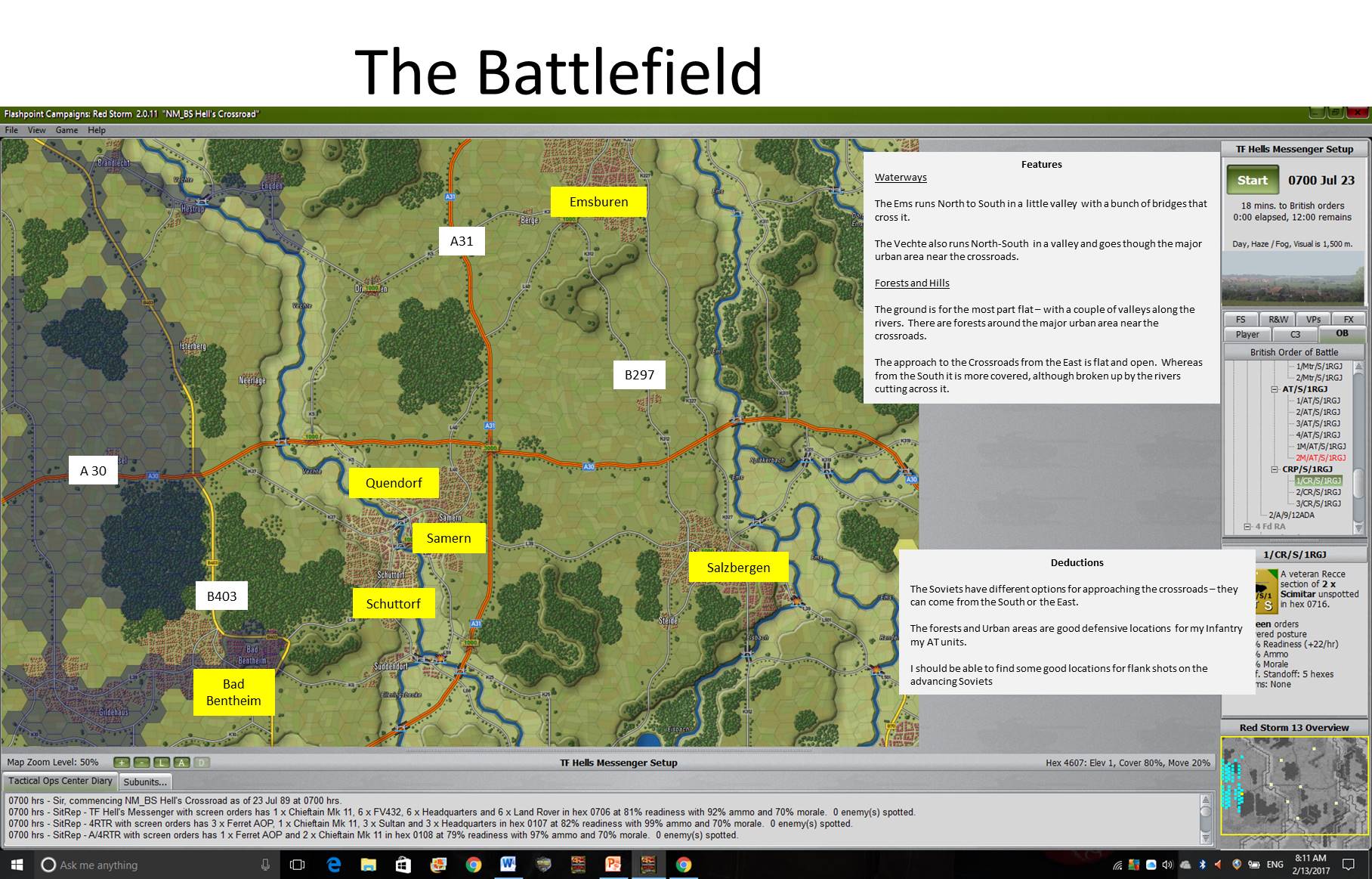Select unit 2/A/9/12ADA in the tree
1372x879 pixels.
1291,515
